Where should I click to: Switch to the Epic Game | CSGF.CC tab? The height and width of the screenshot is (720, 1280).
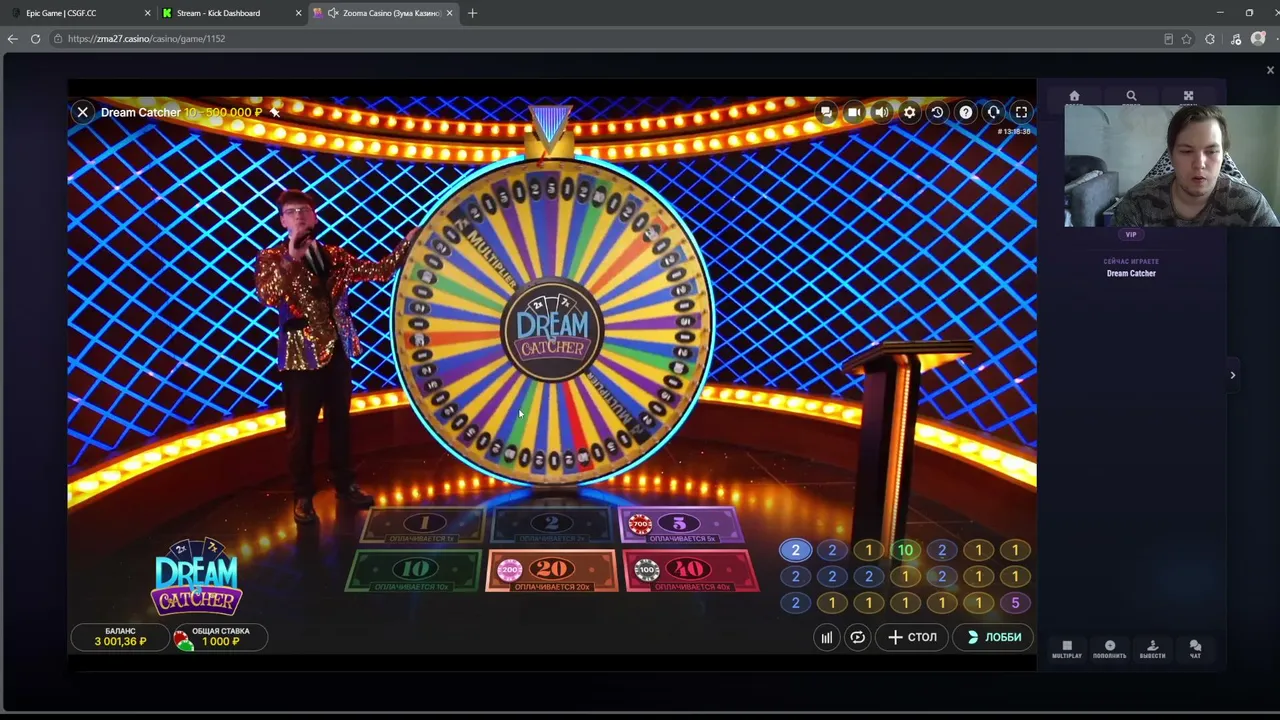(x=82, y=13)
